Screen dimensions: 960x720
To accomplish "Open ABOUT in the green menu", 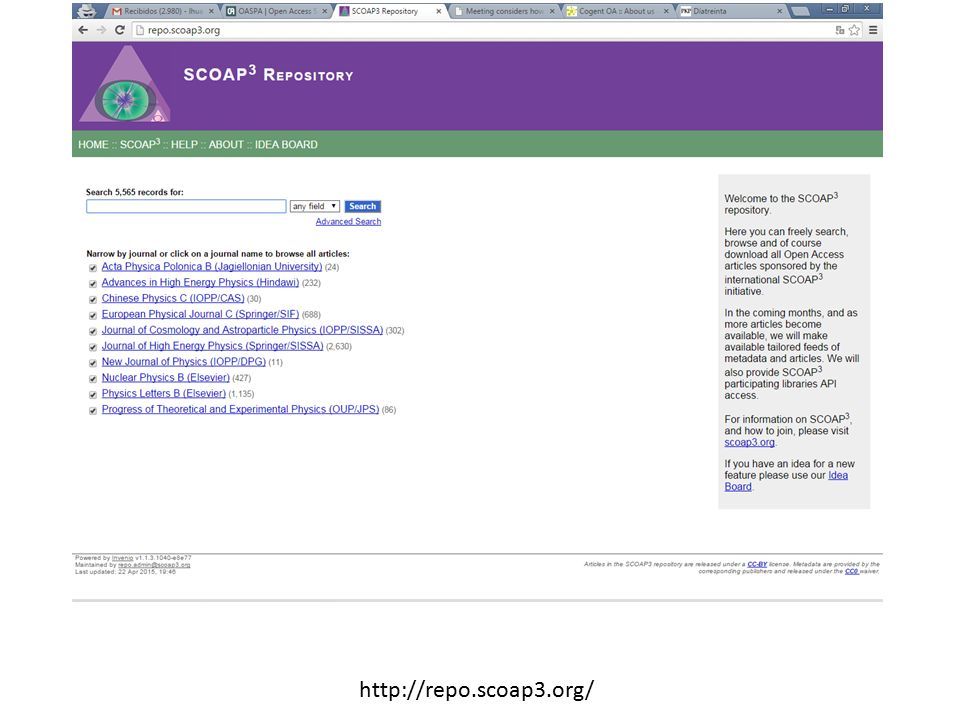I will click(x=226, y=144).
